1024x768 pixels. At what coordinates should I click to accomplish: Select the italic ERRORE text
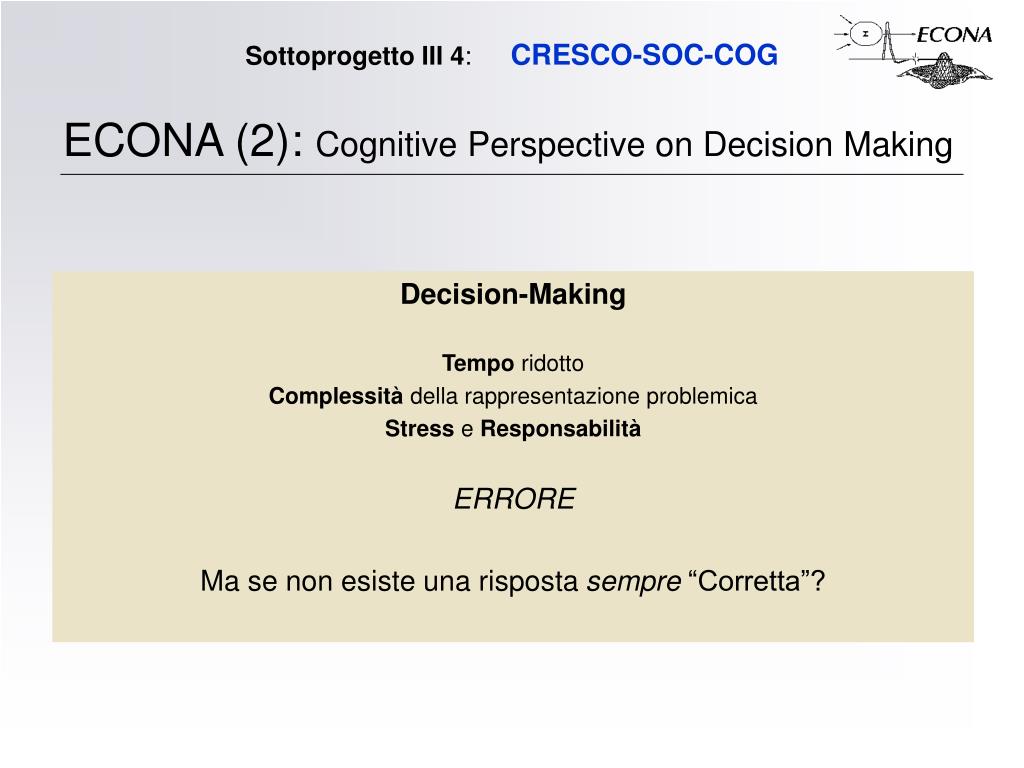515,499
